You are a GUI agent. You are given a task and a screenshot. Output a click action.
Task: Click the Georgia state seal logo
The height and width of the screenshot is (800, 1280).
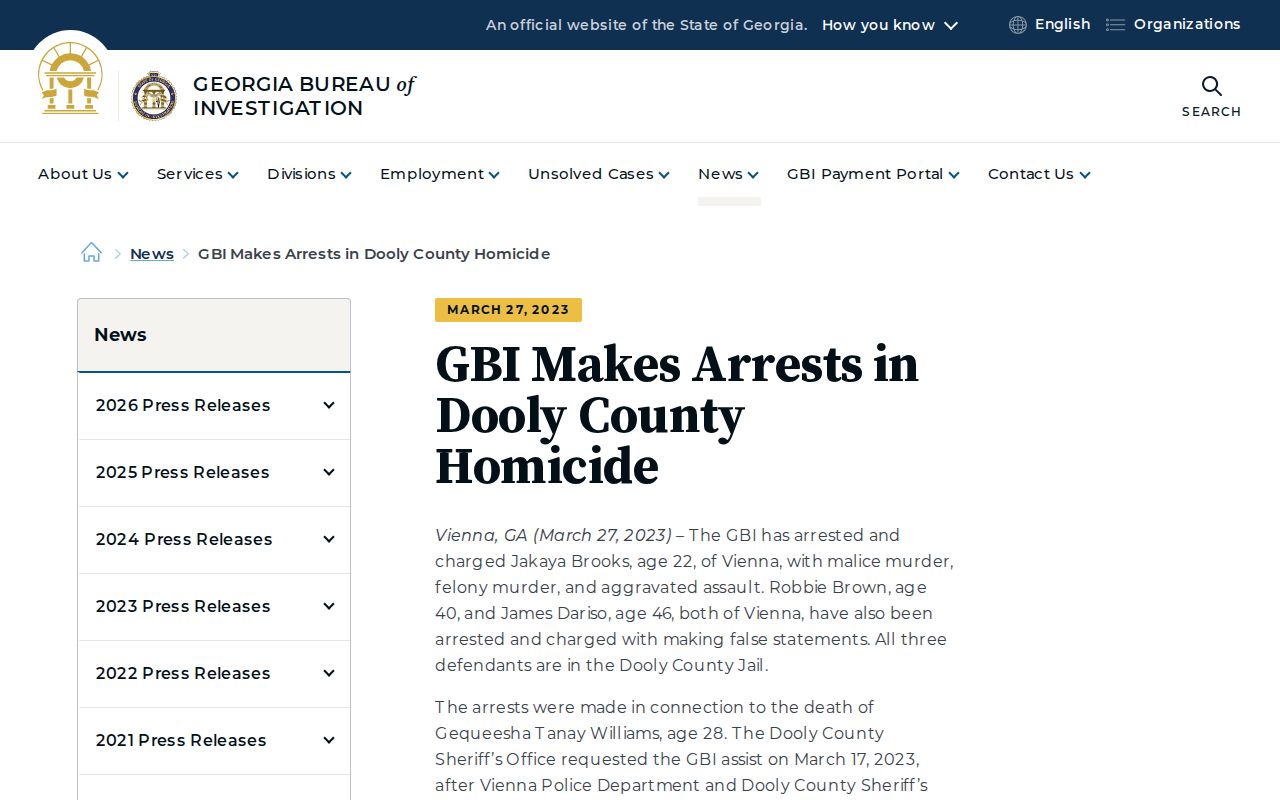point(70,78)
